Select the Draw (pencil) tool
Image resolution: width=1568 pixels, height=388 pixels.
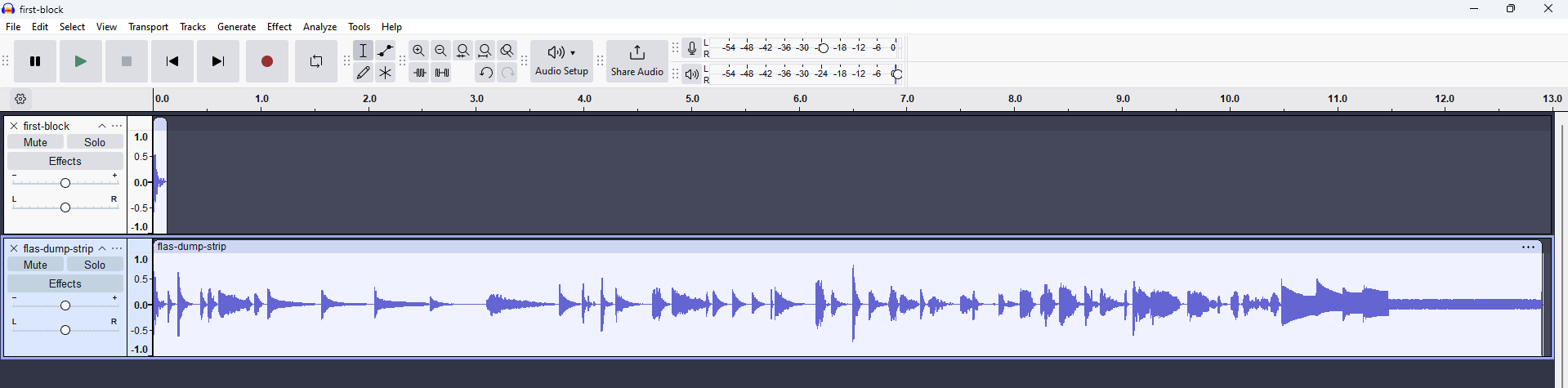tap(364, 73)
